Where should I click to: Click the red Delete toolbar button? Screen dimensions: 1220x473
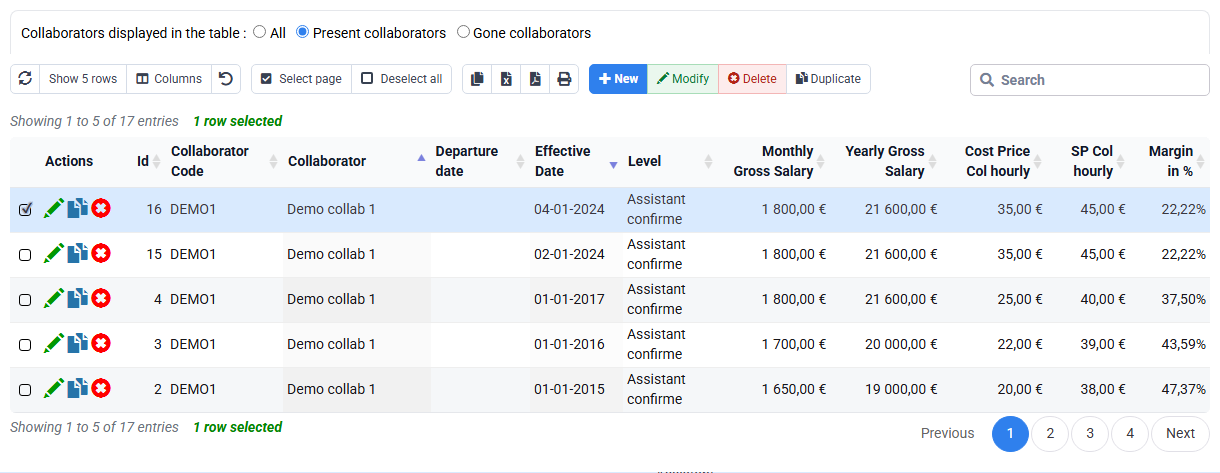pyautogui.click(x=752, y=79)
